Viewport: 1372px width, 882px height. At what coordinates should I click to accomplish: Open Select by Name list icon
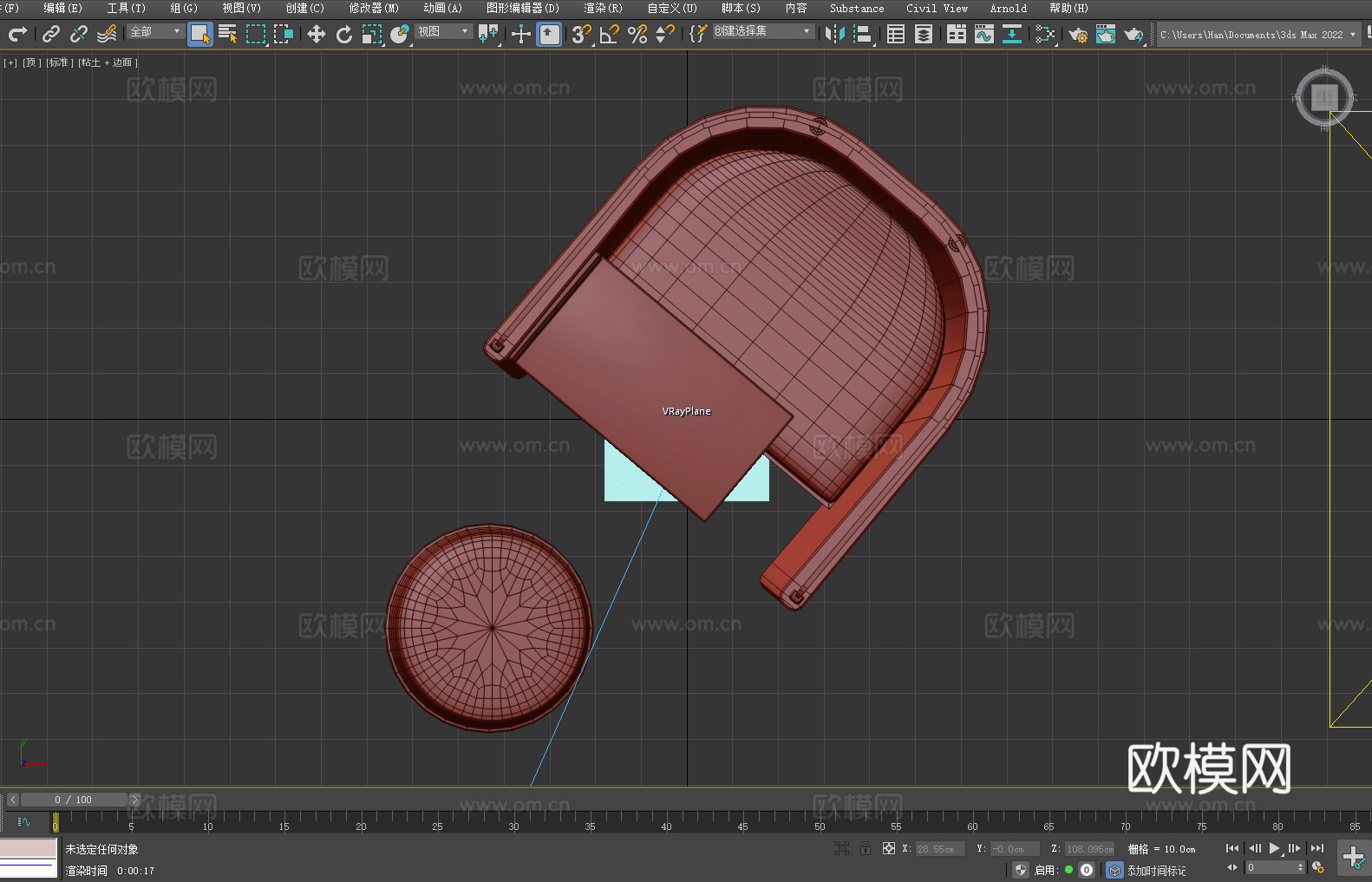[228, 34]
